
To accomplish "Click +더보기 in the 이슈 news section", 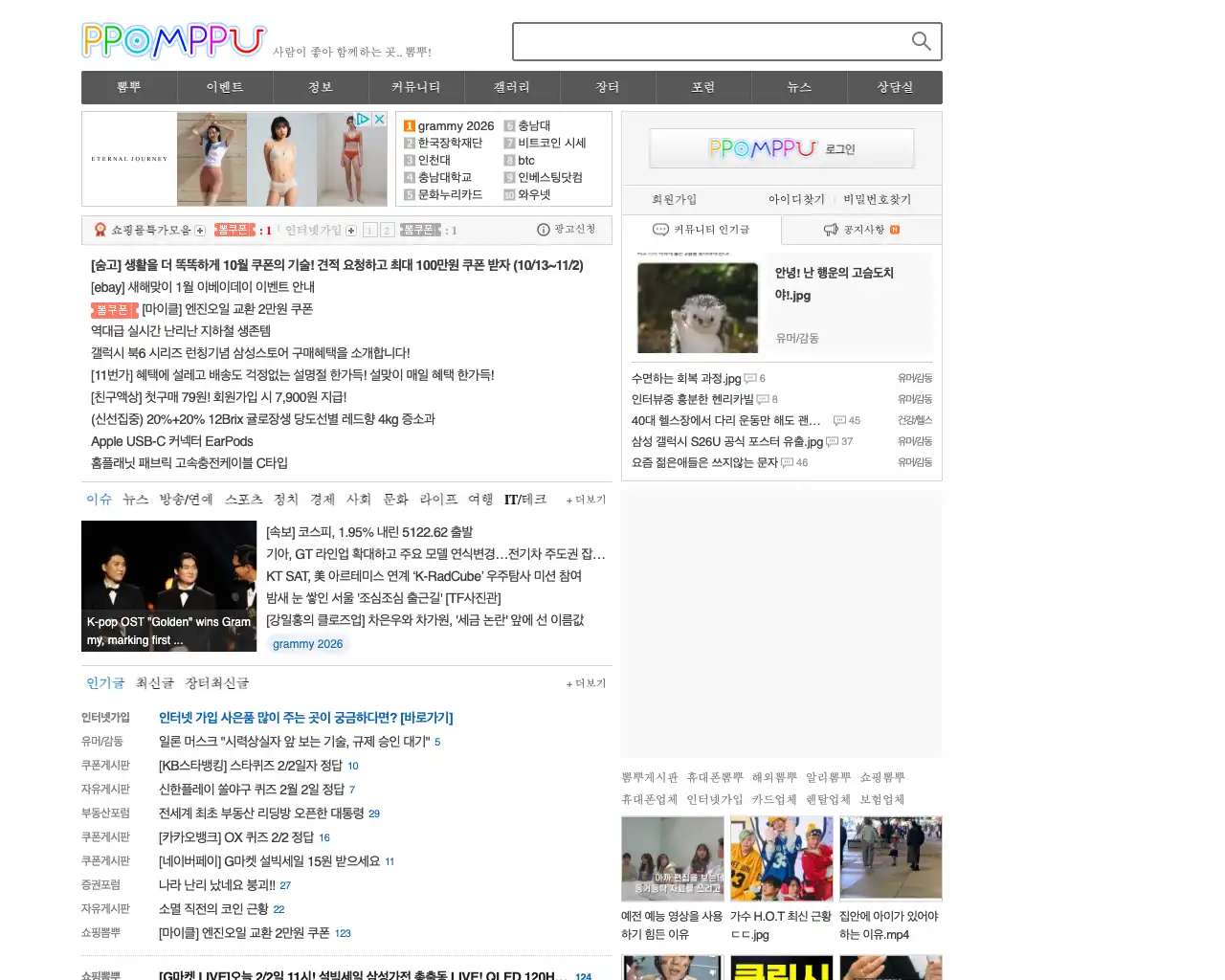I will [585, 499].
